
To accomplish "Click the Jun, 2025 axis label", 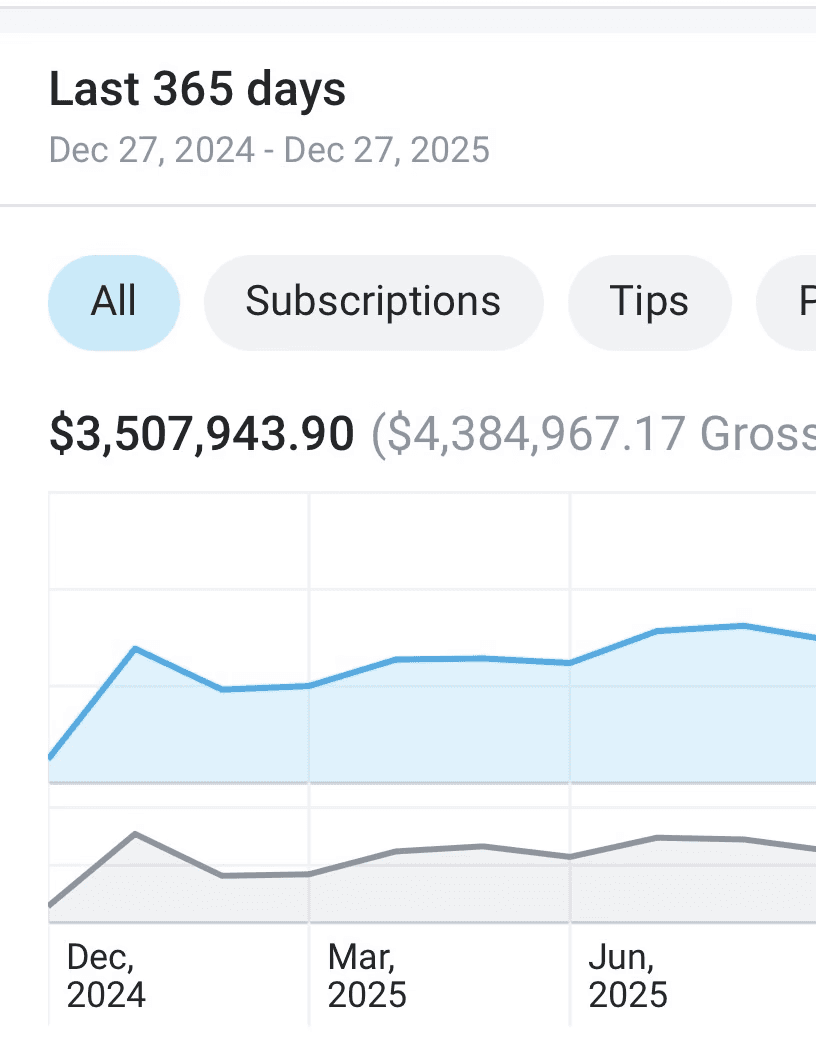I will [x=628, y=976].
